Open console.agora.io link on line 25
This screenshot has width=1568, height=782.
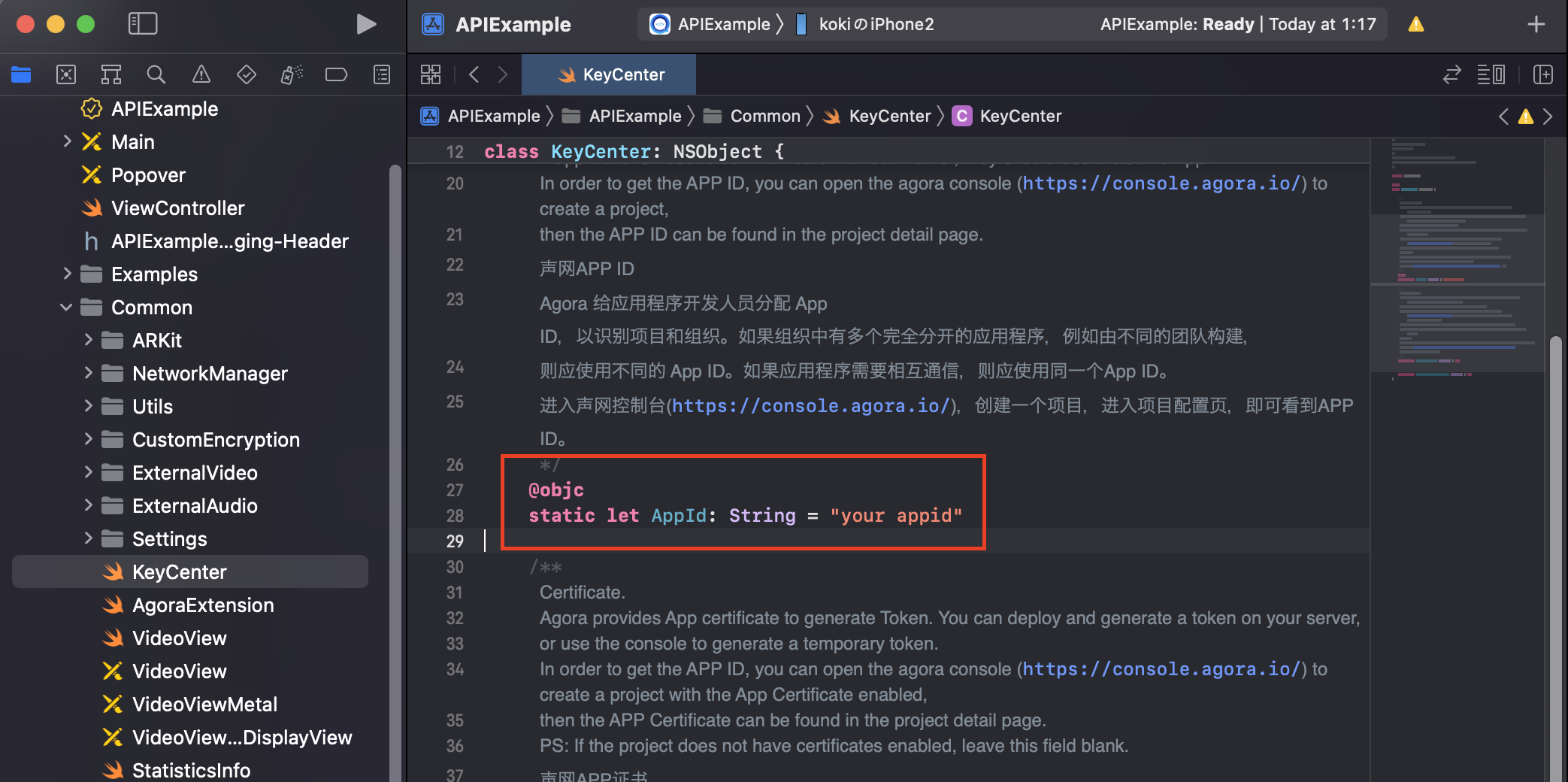(x=811, y=406)
